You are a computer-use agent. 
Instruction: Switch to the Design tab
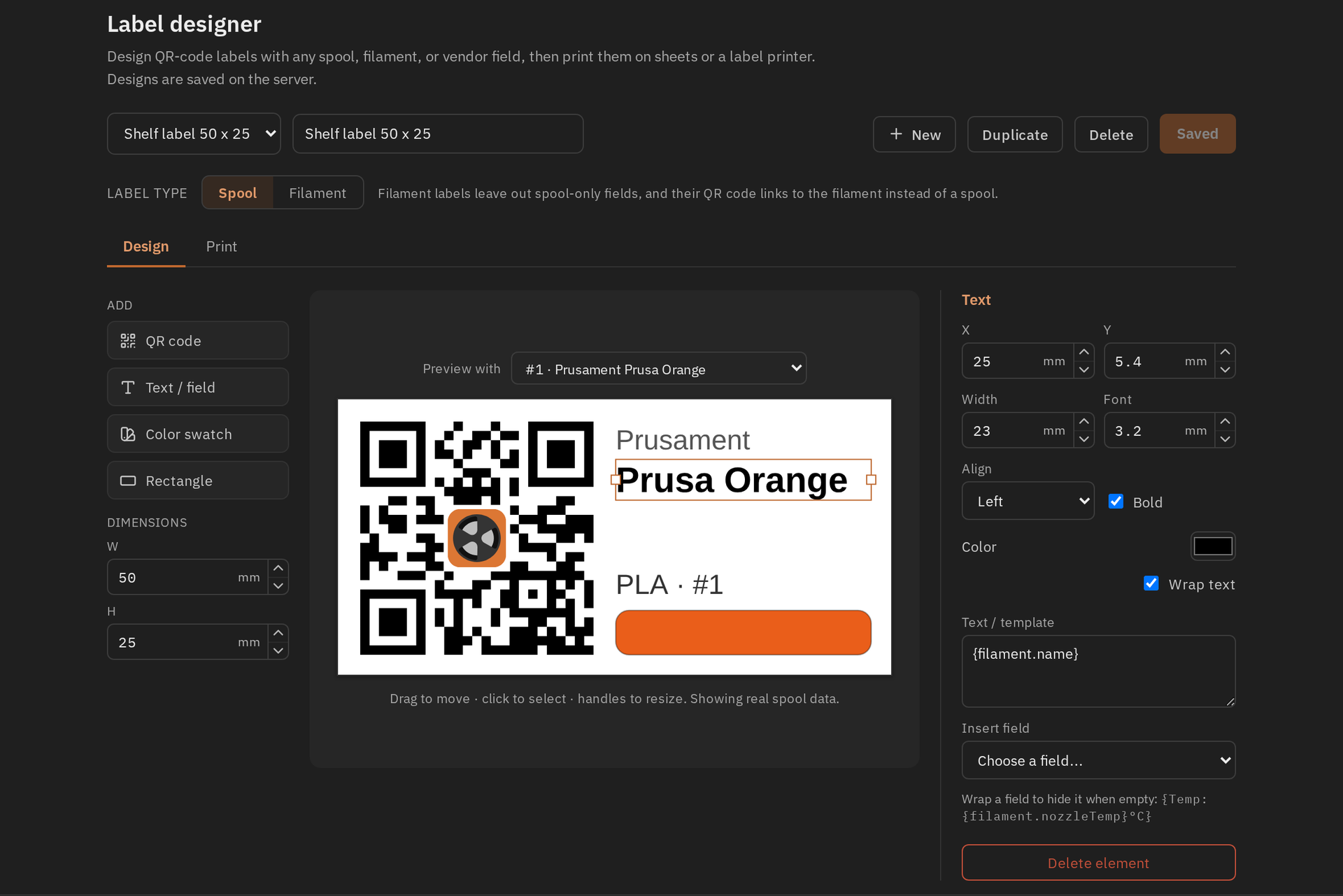[146, 246]
